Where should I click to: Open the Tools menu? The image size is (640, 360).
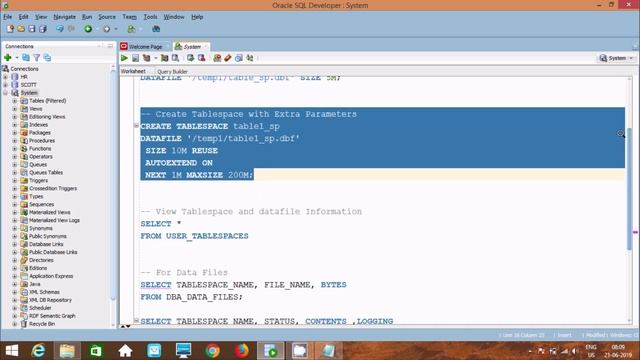150,17
